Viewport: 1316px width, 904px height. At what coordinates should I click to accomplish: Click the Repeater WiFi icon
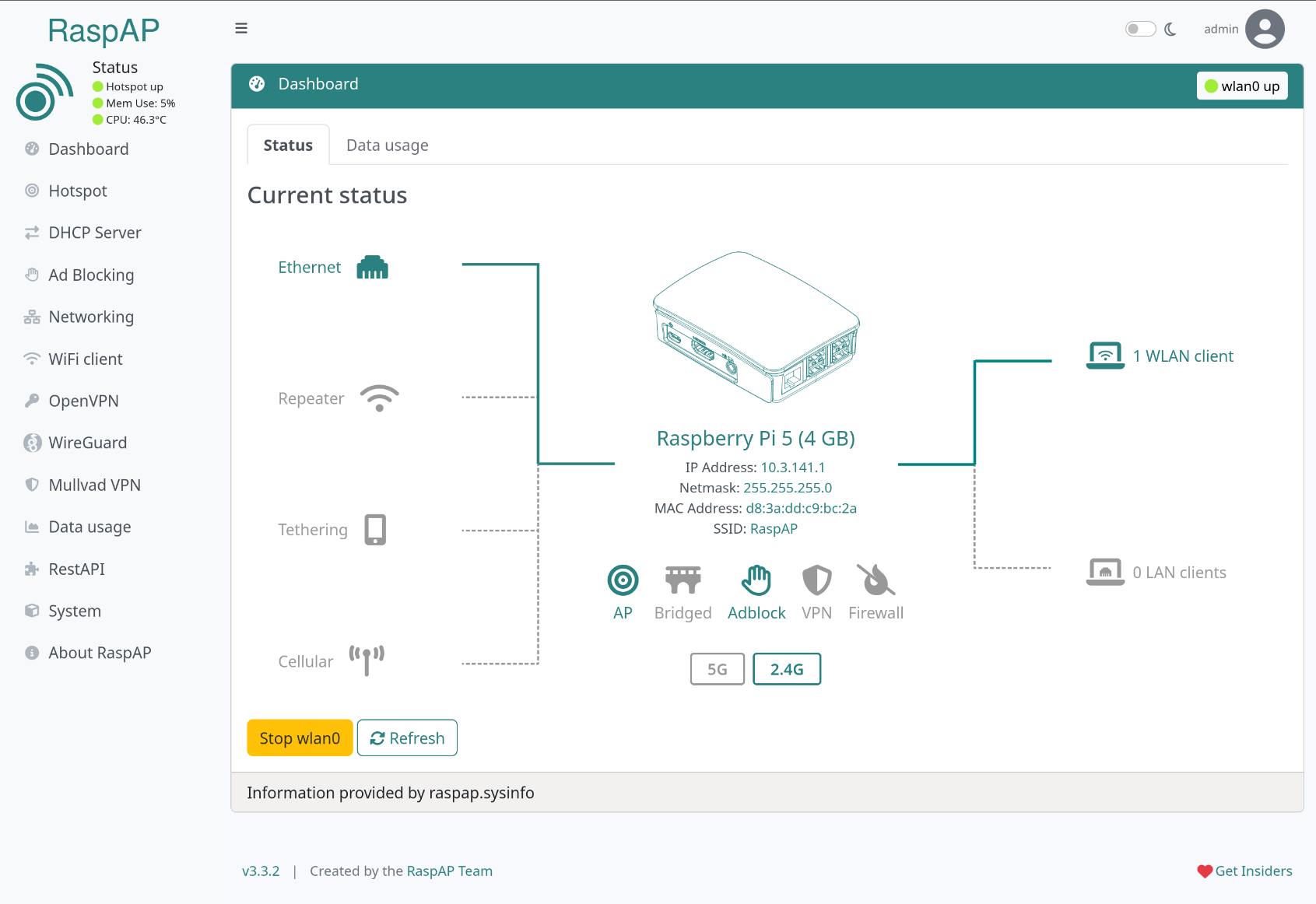[380, 398]
